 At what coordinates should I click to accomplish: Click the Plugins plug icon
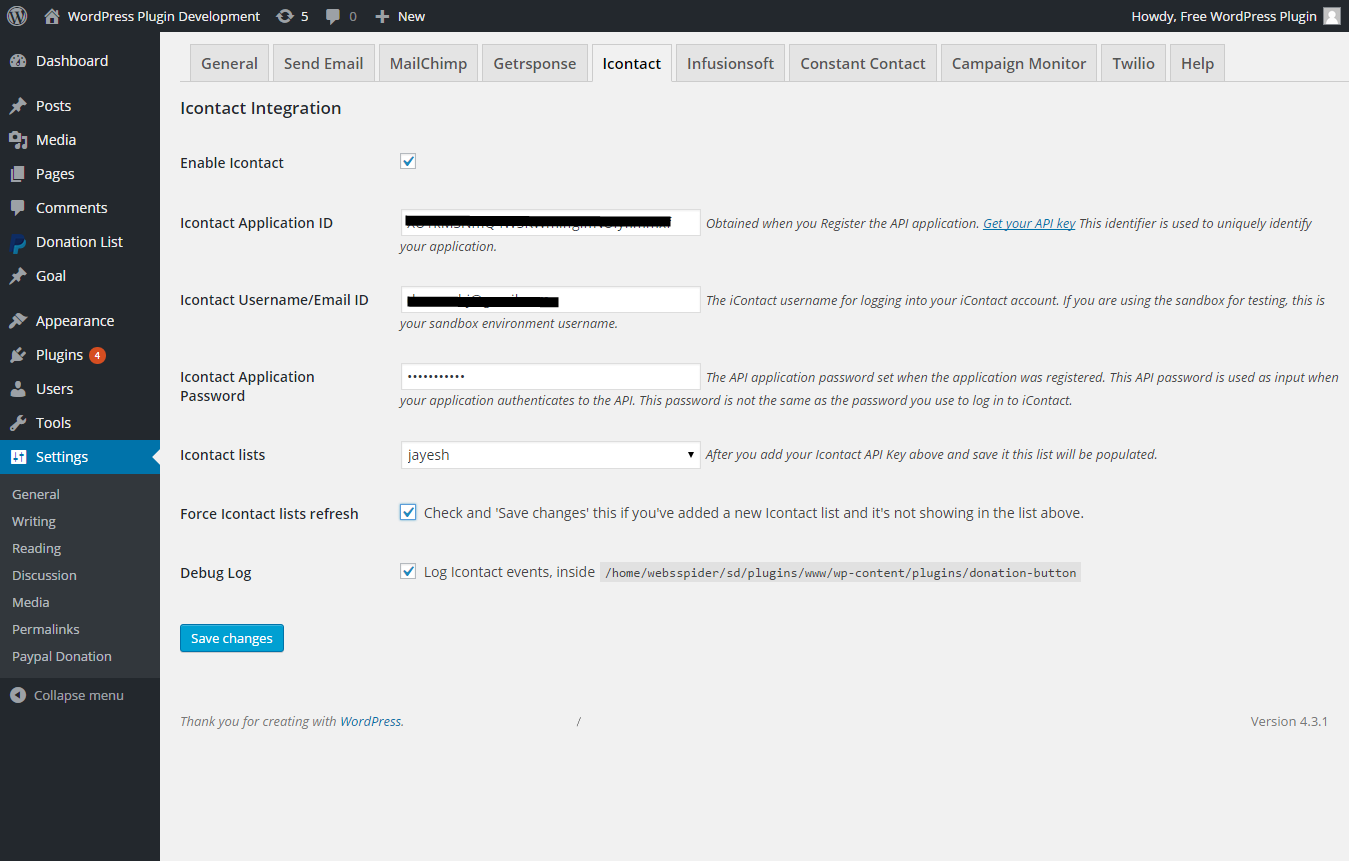coord(18,355)
